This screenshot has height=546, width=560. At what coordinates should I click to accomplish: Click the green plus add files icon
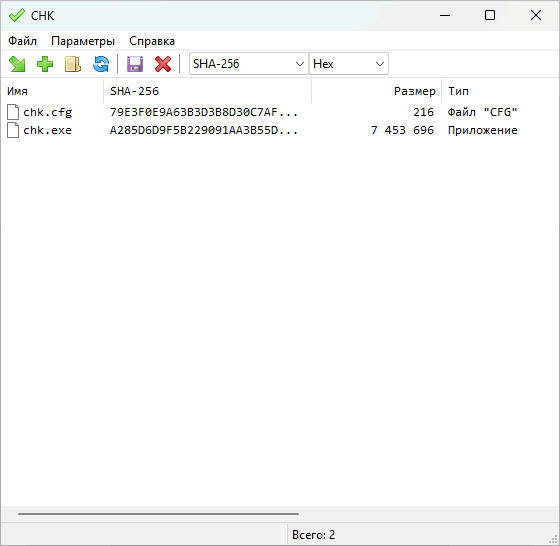(45, 64)
